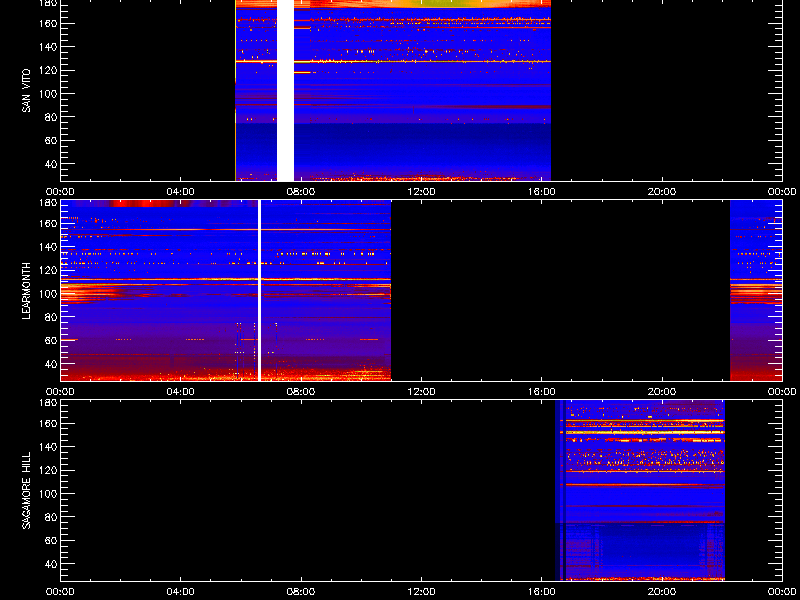This screenshot has height=600, width=800.
Task: Select the 60 frequency label on Learmonth axis
Action: [51, 340]
